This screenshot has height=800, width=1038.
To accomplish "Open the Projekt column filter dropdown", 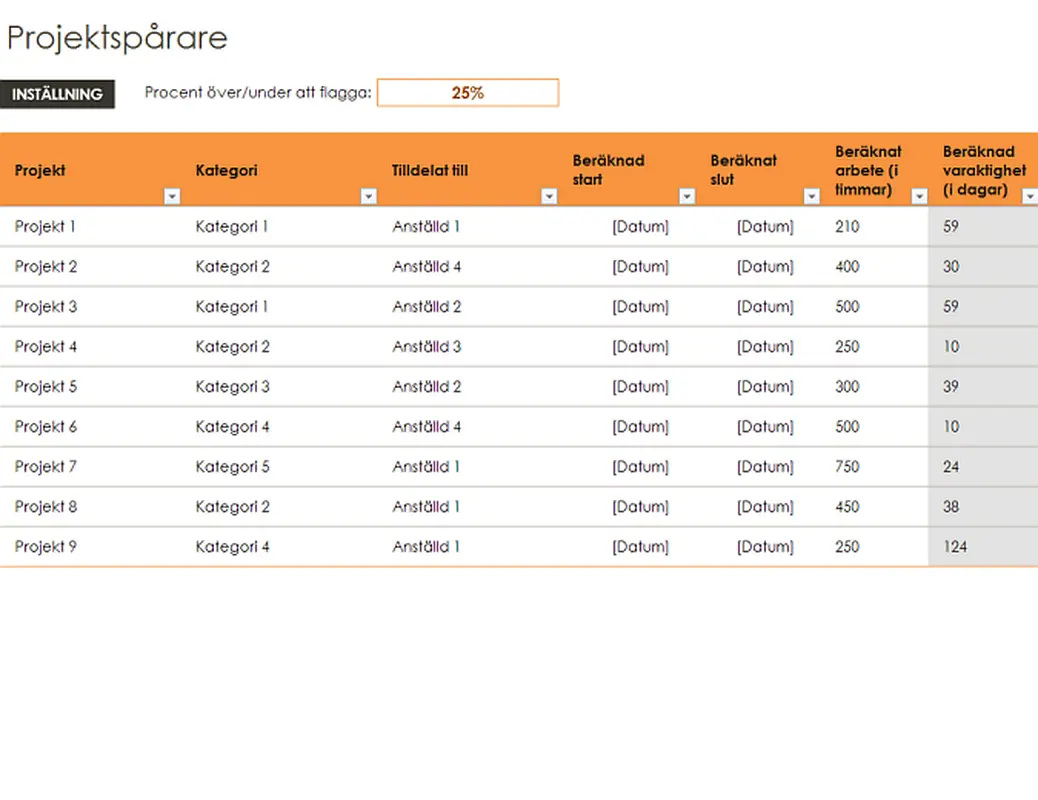I will 172,197.
